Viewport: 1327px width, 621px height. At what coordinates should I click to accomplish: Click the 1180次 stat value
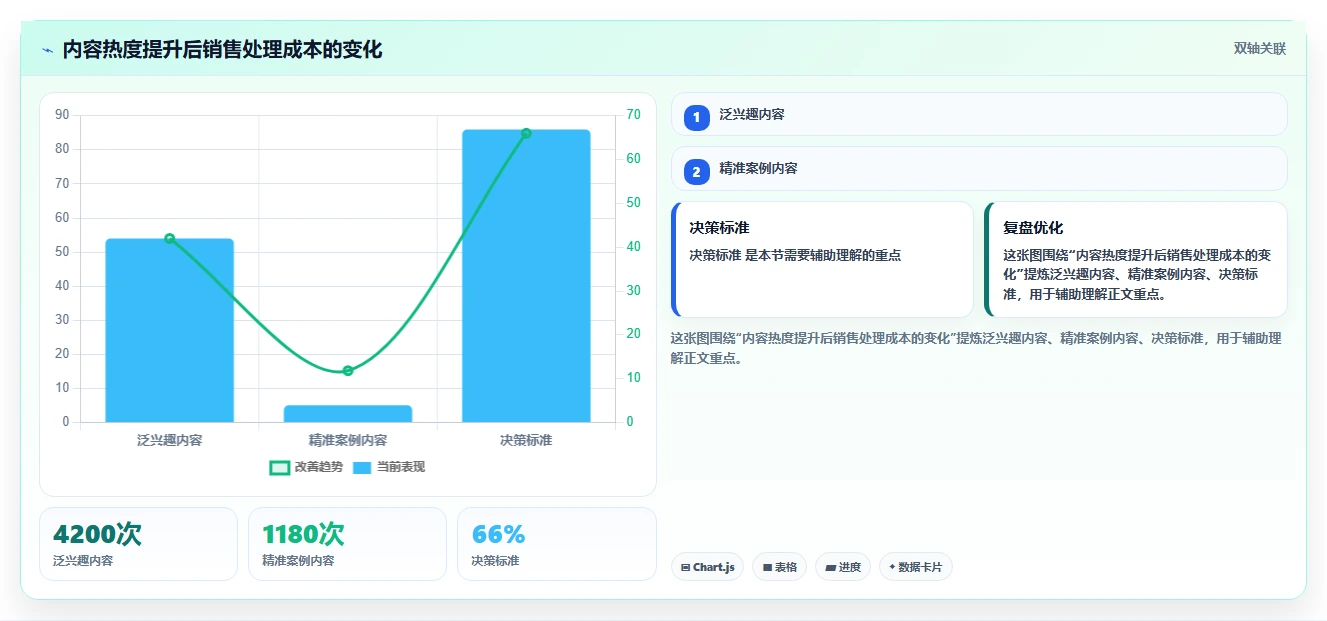point(303,534)
